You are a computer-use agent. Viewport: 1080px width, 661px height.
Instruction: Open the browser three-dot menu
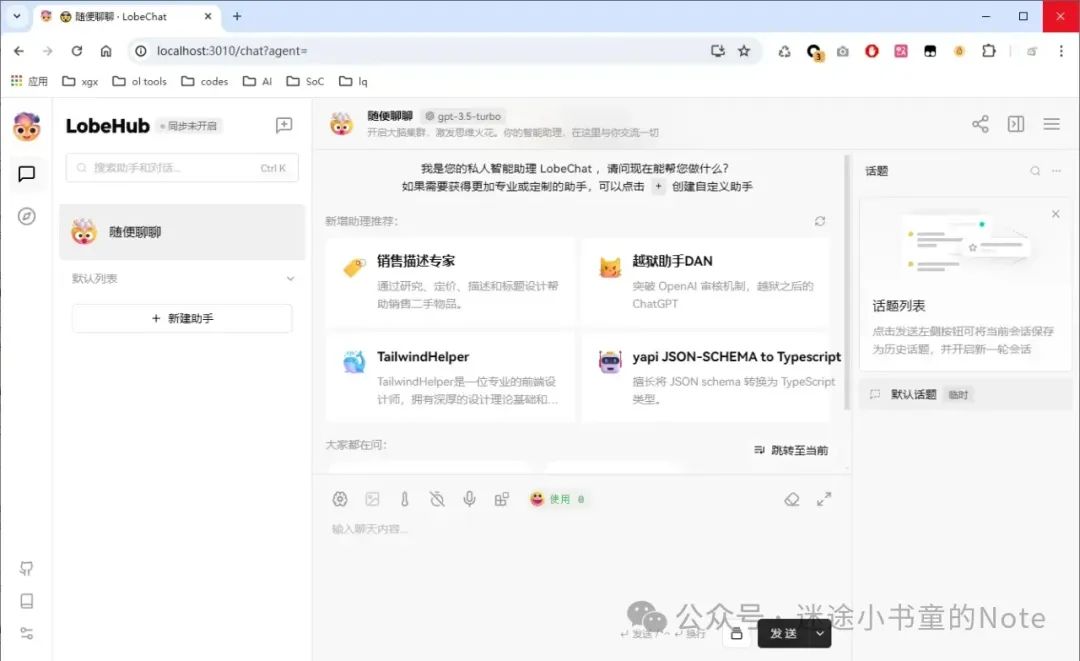click(x=1061, y=51)
